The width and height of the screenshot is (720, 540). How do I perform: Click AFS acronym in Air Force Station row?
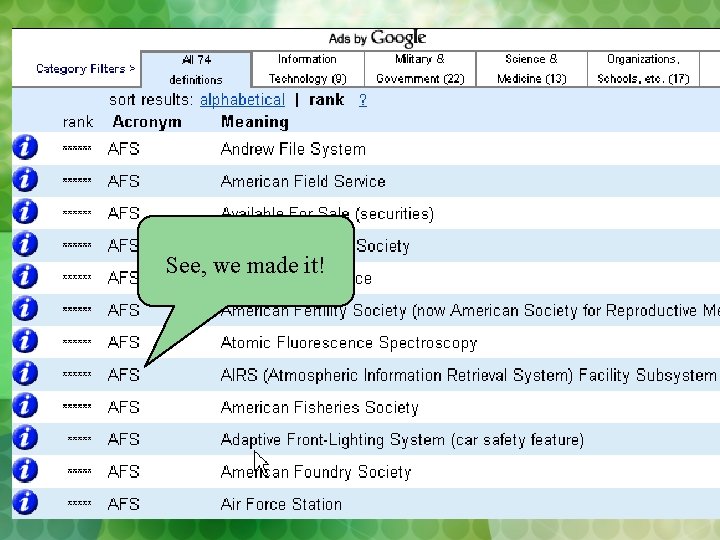124,504
